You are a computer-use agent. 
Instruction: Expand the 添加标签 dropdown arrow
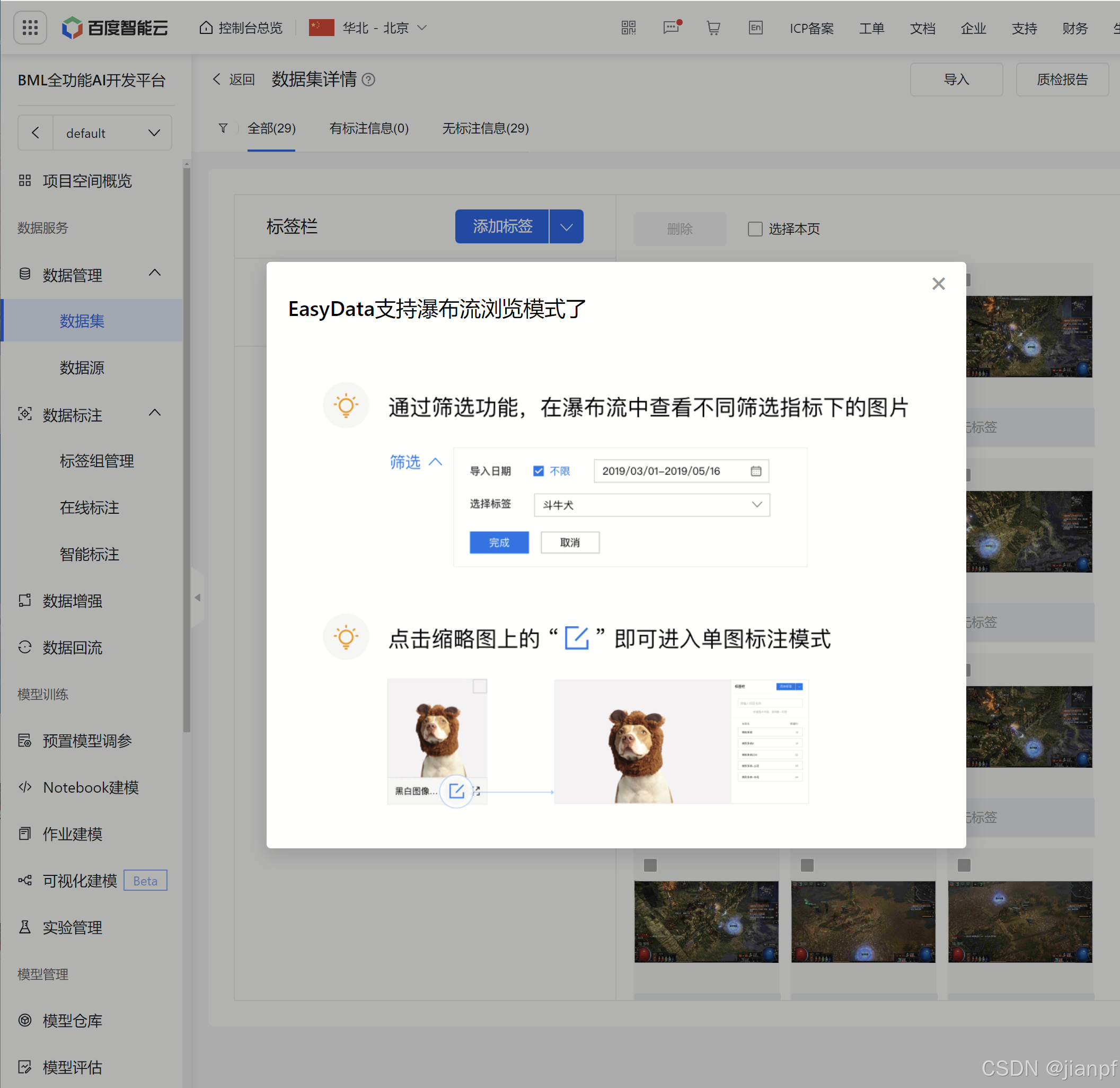pyautogui.click(x=566, y=227)
